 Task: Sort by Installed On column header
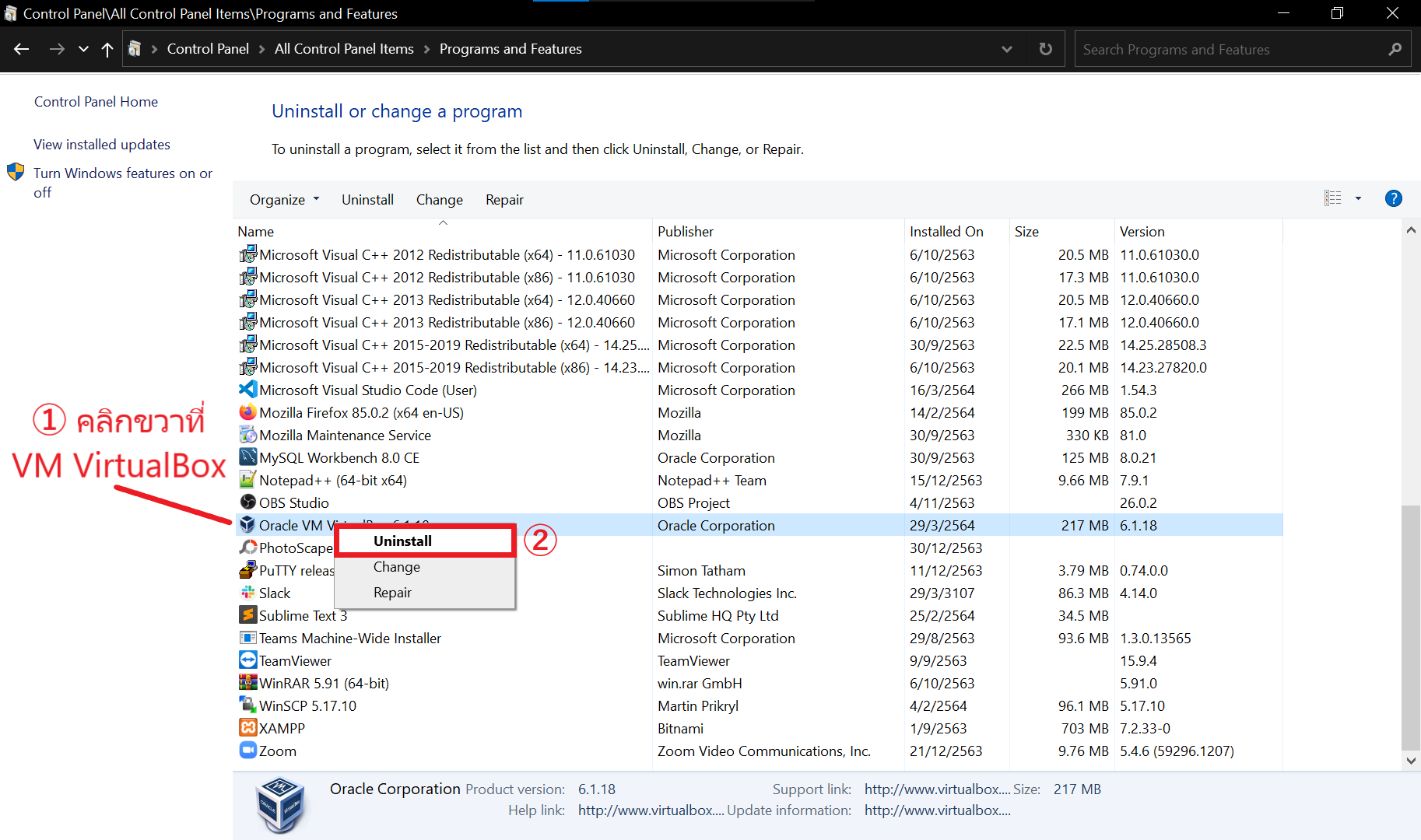946,232
